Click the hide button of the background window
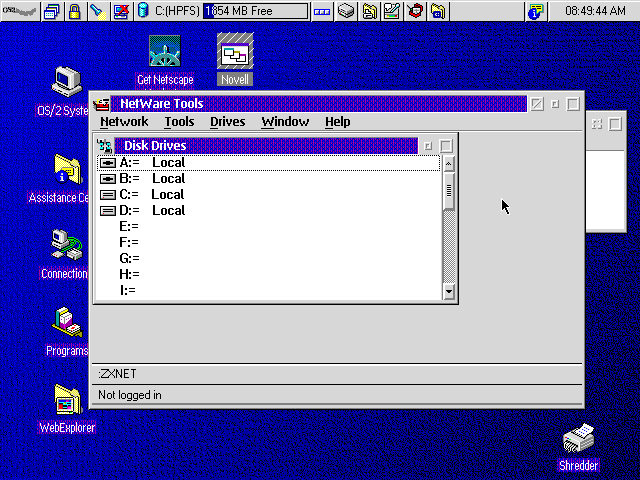The height and width of the screenshot is (480, 640). click(597, 124)
